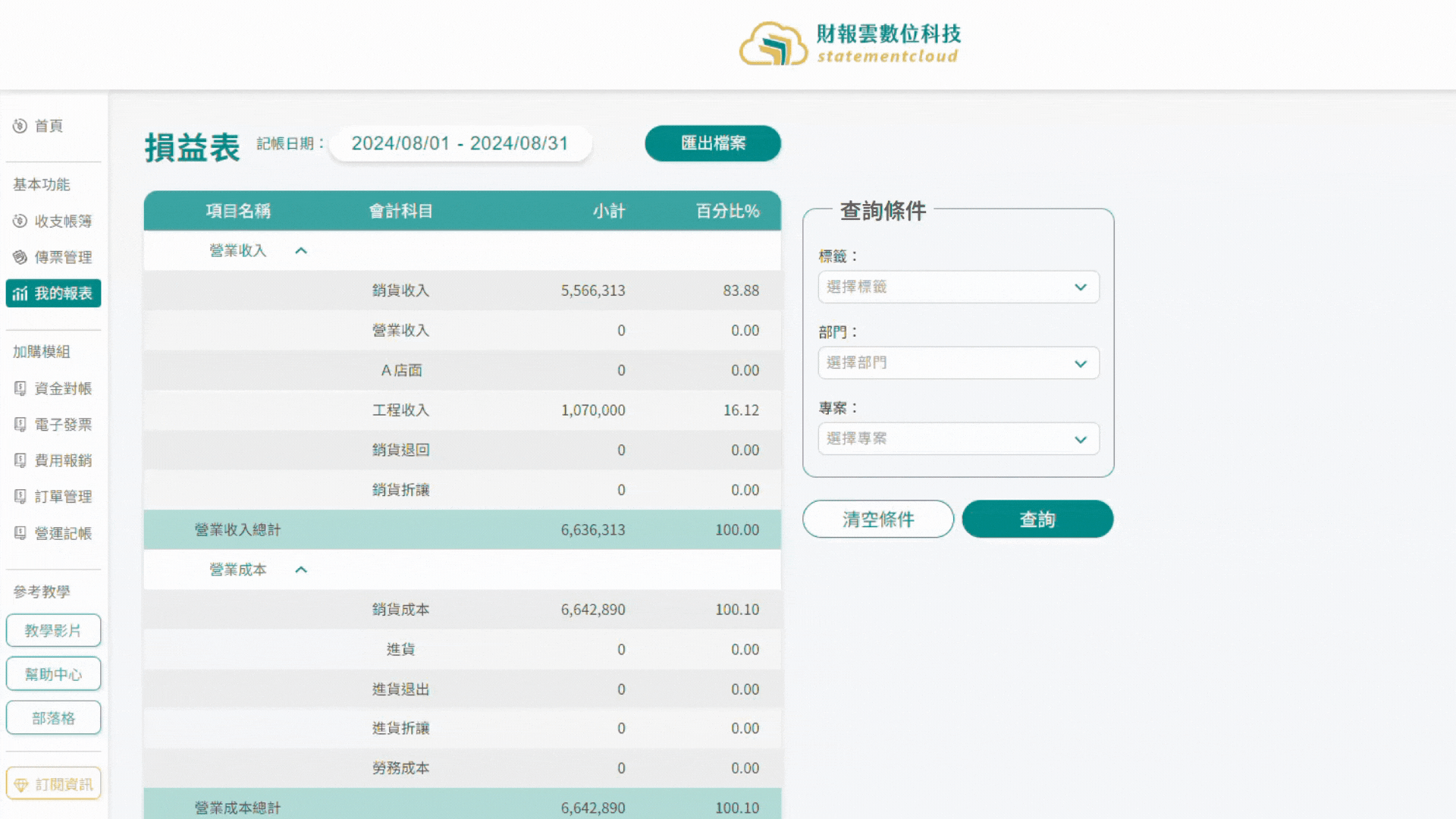Click the arrow in 選擇部門 box
The image size is (1456, 819).
point(1081,364)
